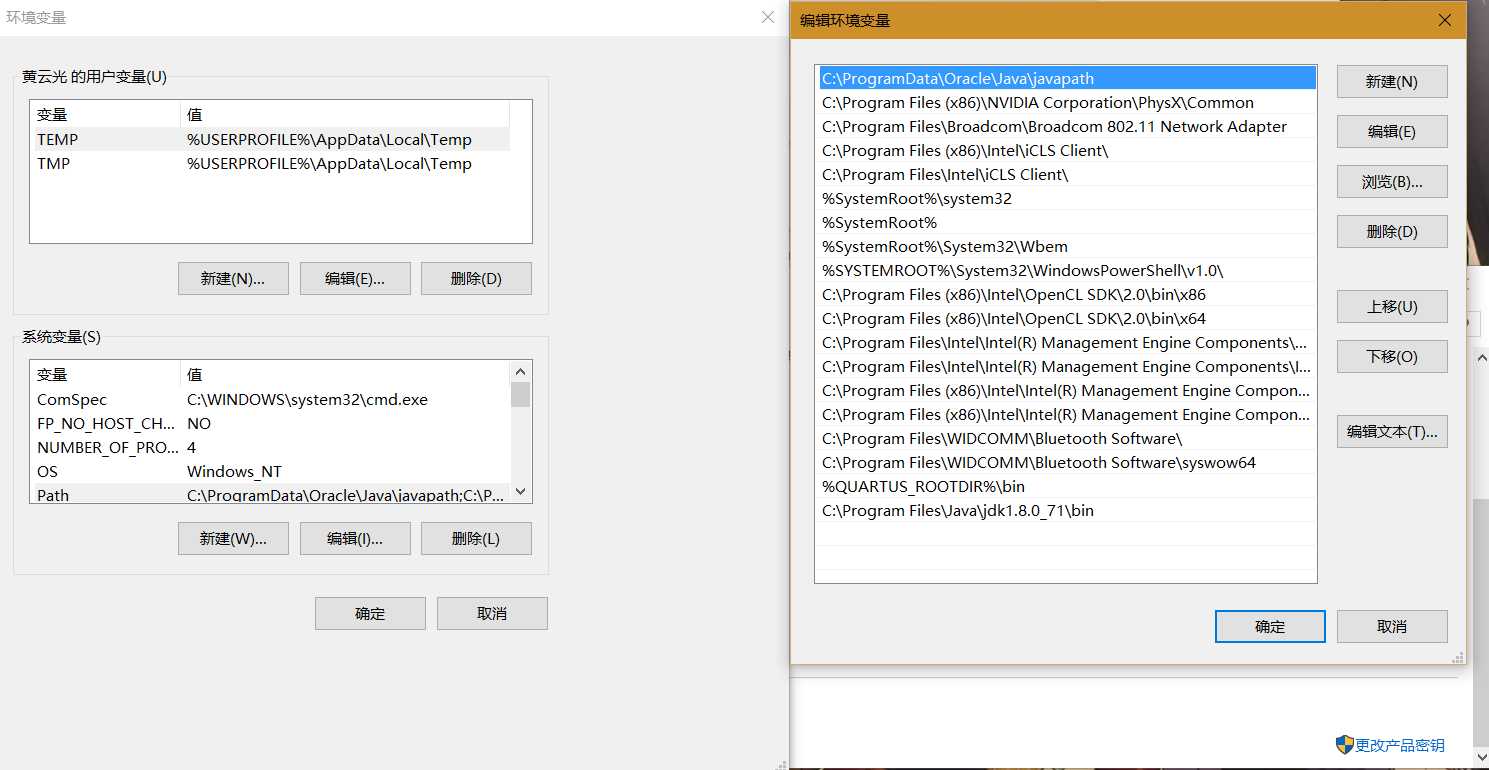Click the 变量 column header in user variables
Image resolution: width=1489 pixels, height=770 pixels.
click(105, 115)
